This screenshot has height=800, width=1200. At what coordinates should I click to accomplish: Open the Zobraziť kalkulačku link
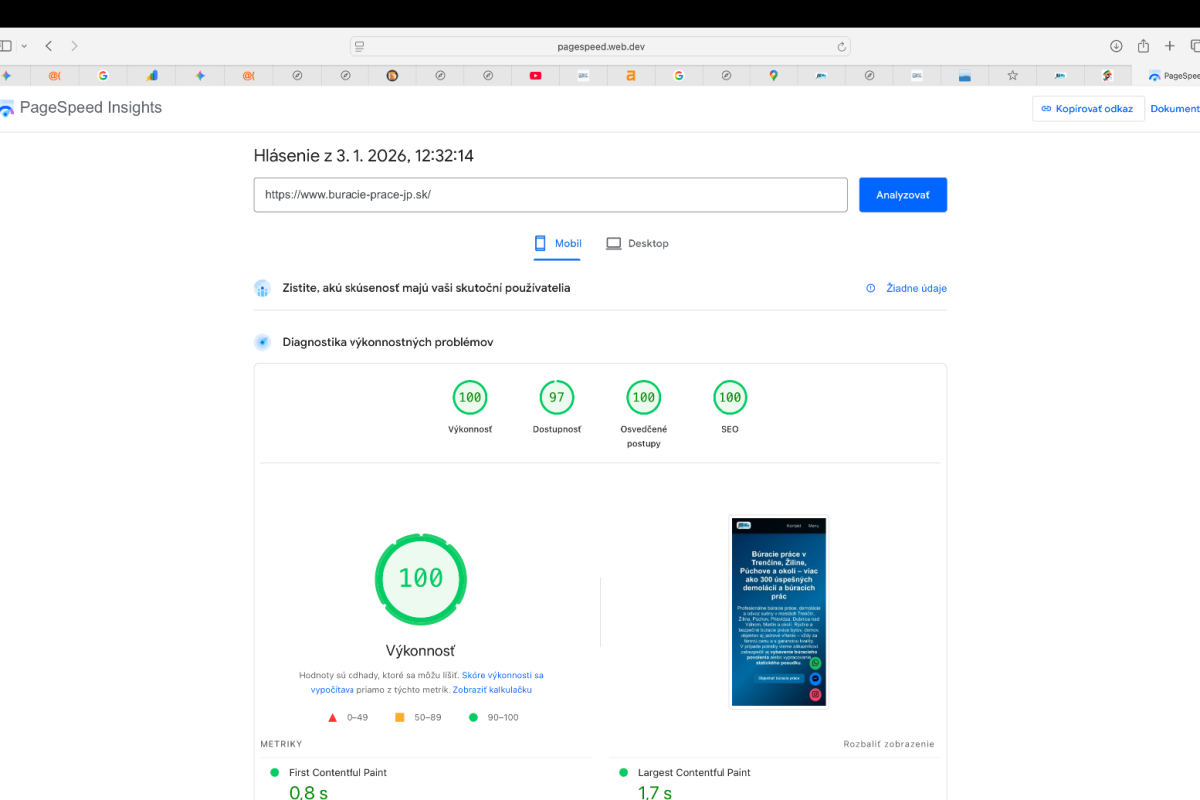point(492,690)
